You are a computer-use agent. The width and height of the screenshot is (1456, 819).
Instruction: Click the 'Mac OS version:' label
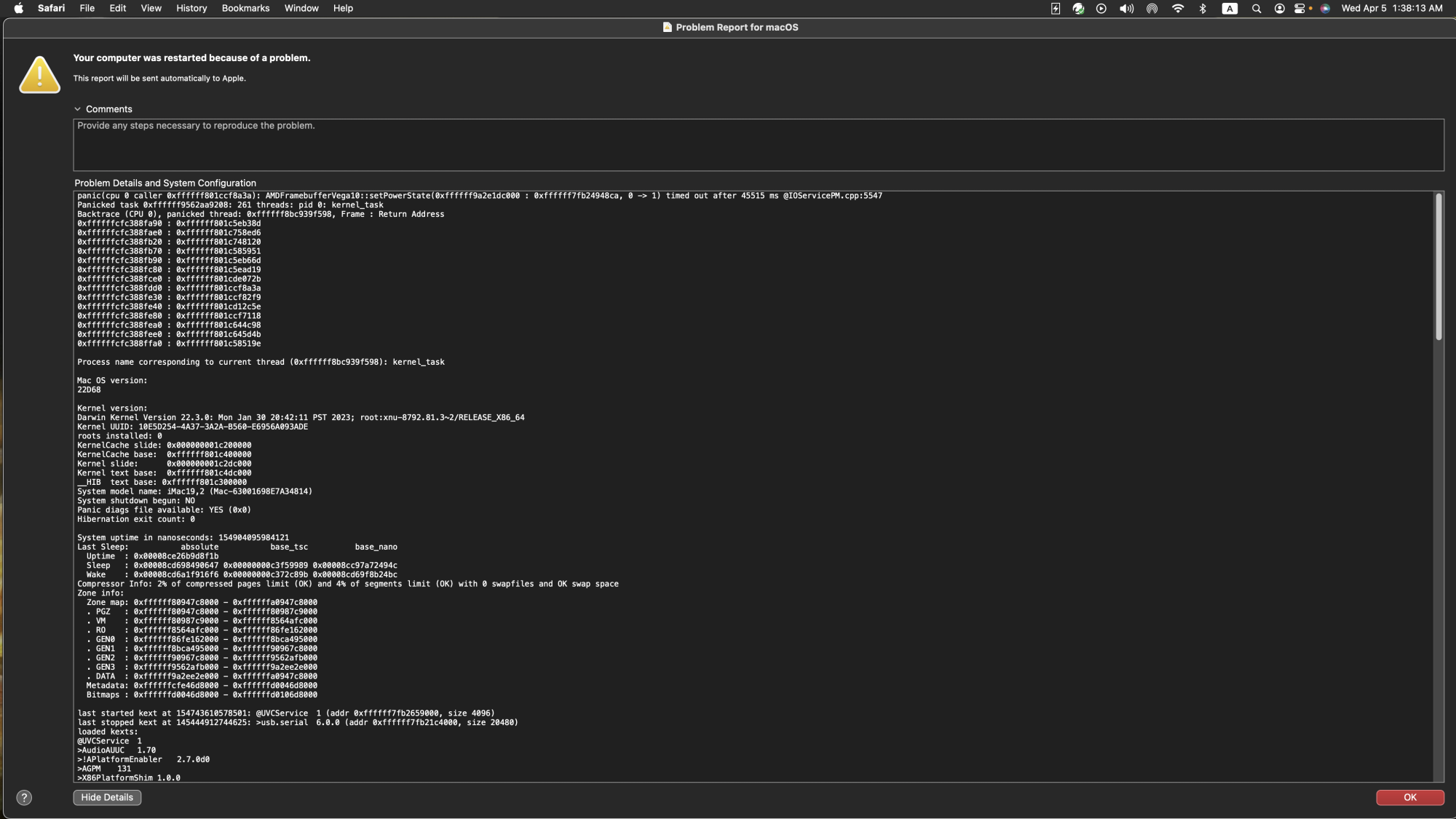click(112, 381)
